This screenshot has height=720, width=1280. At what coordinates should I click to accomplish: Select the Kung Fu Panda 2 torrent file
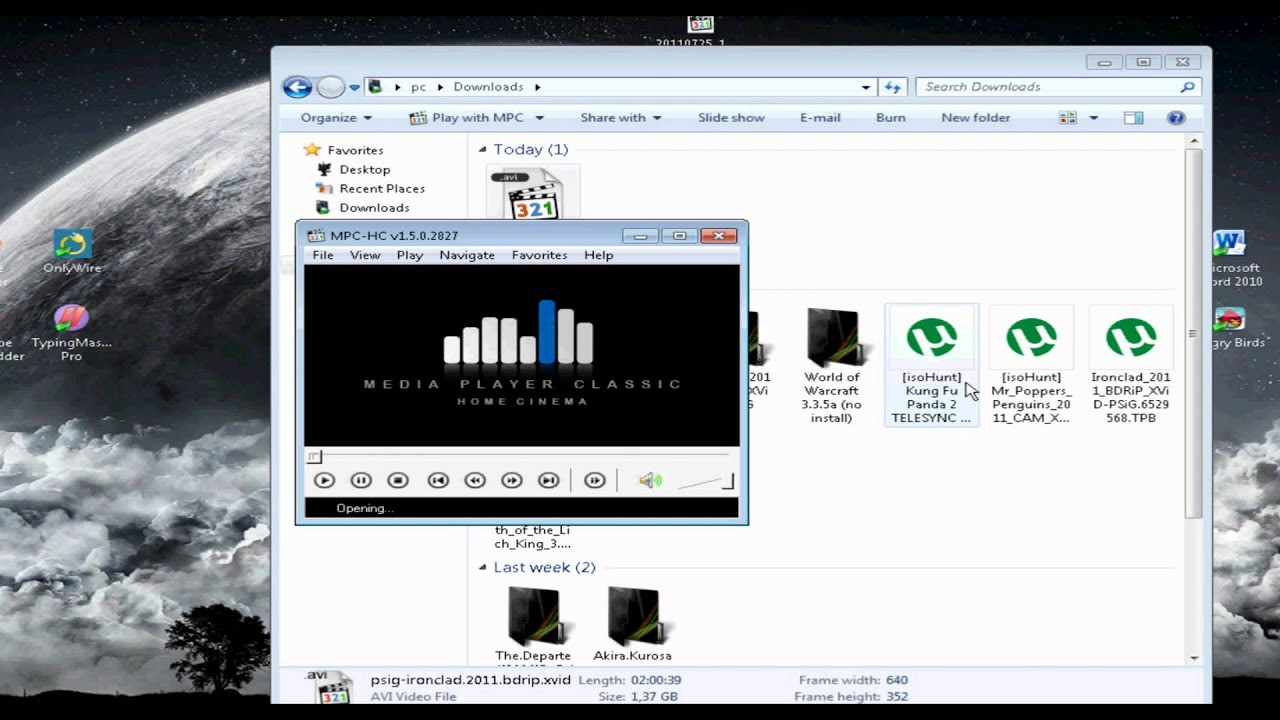[x=931, y=367]
